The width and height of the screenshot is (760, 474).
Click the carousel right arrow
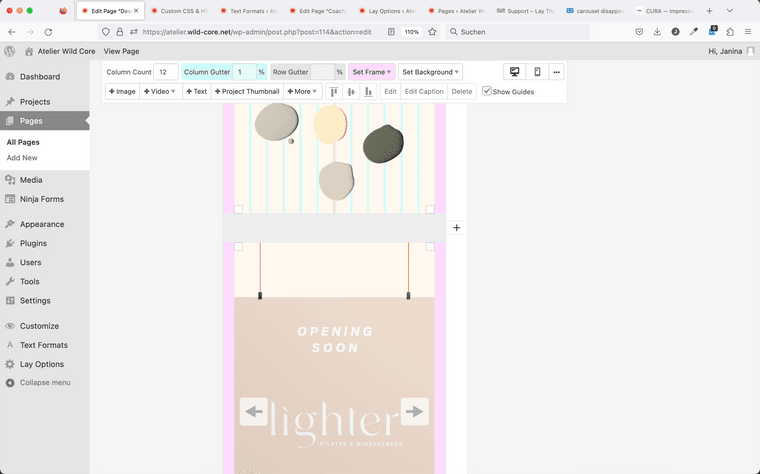click(x=414, y=411)
